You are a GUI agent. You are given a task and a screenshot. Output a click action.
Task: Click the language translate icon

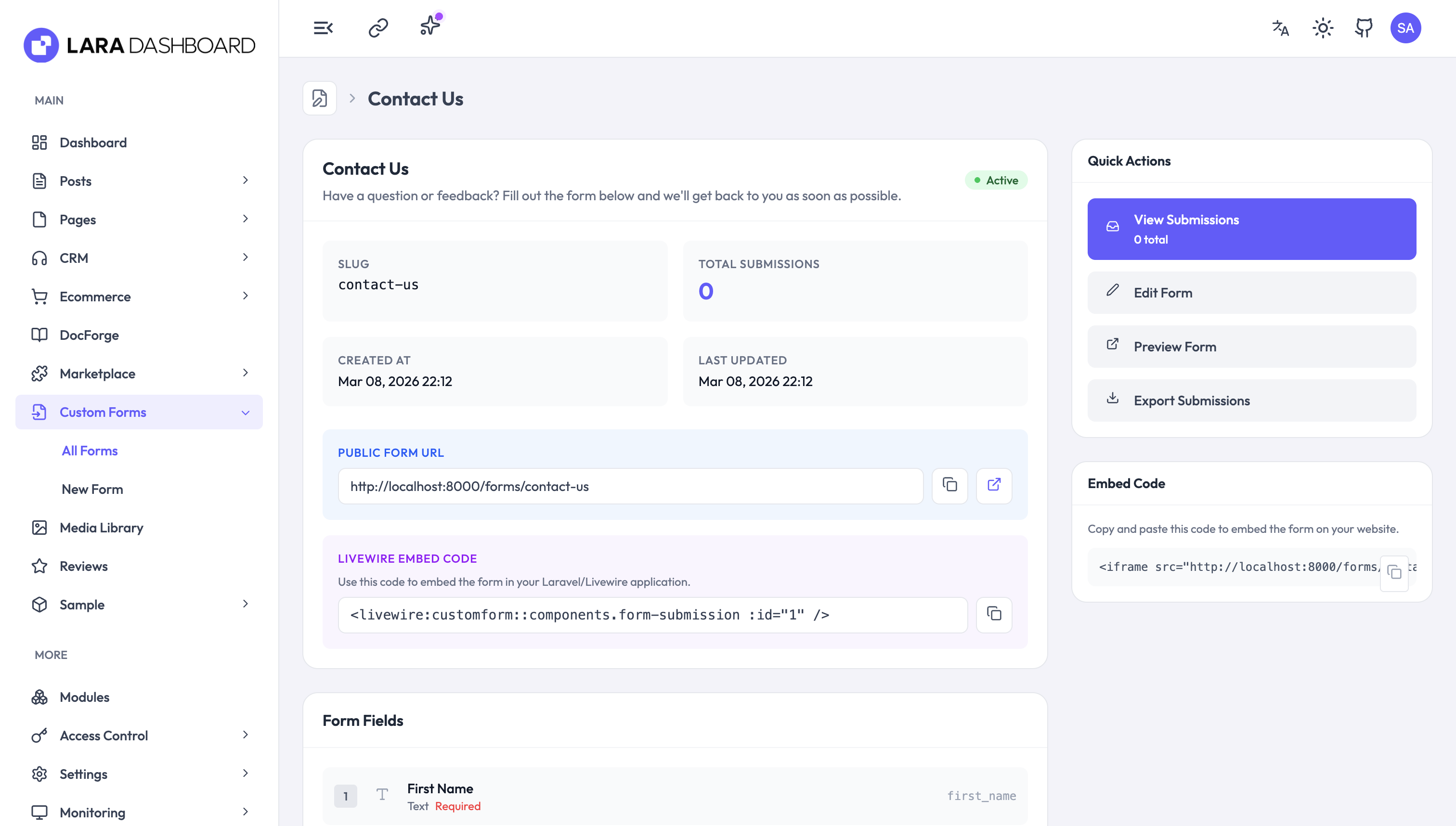point(1280,28)
